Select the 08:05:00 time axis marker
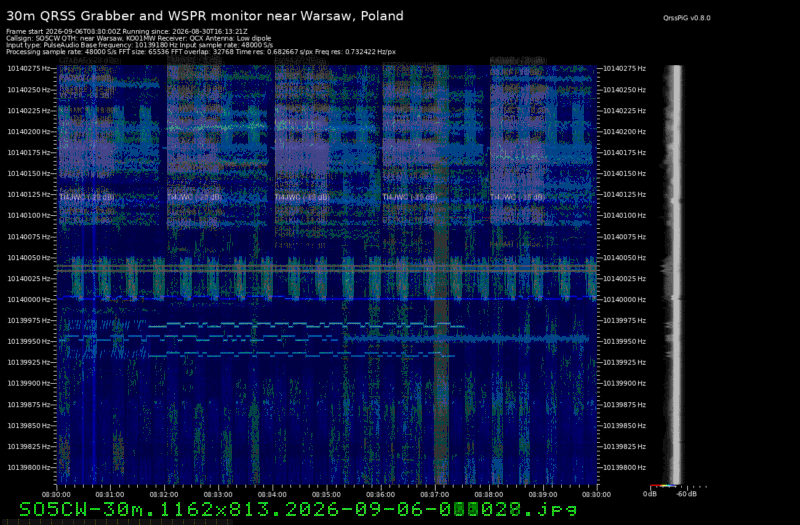This screenshot has width=800, height=525. tap(327, 494)
